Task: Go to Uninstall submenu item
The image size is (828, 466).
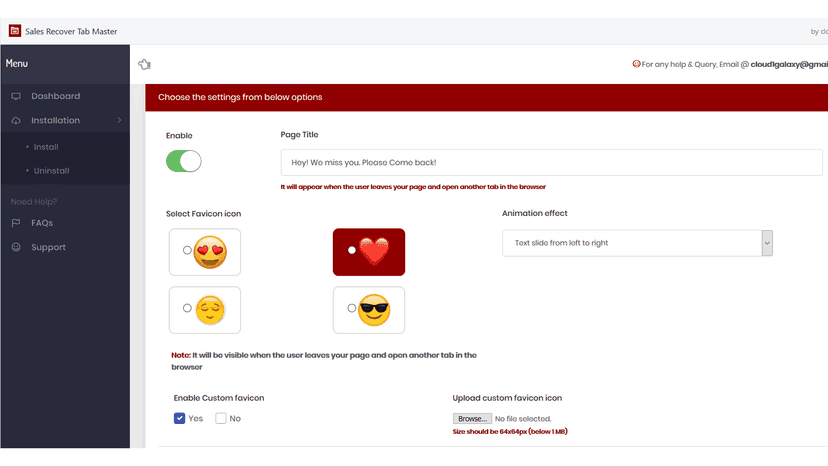Action: (51, 171)
